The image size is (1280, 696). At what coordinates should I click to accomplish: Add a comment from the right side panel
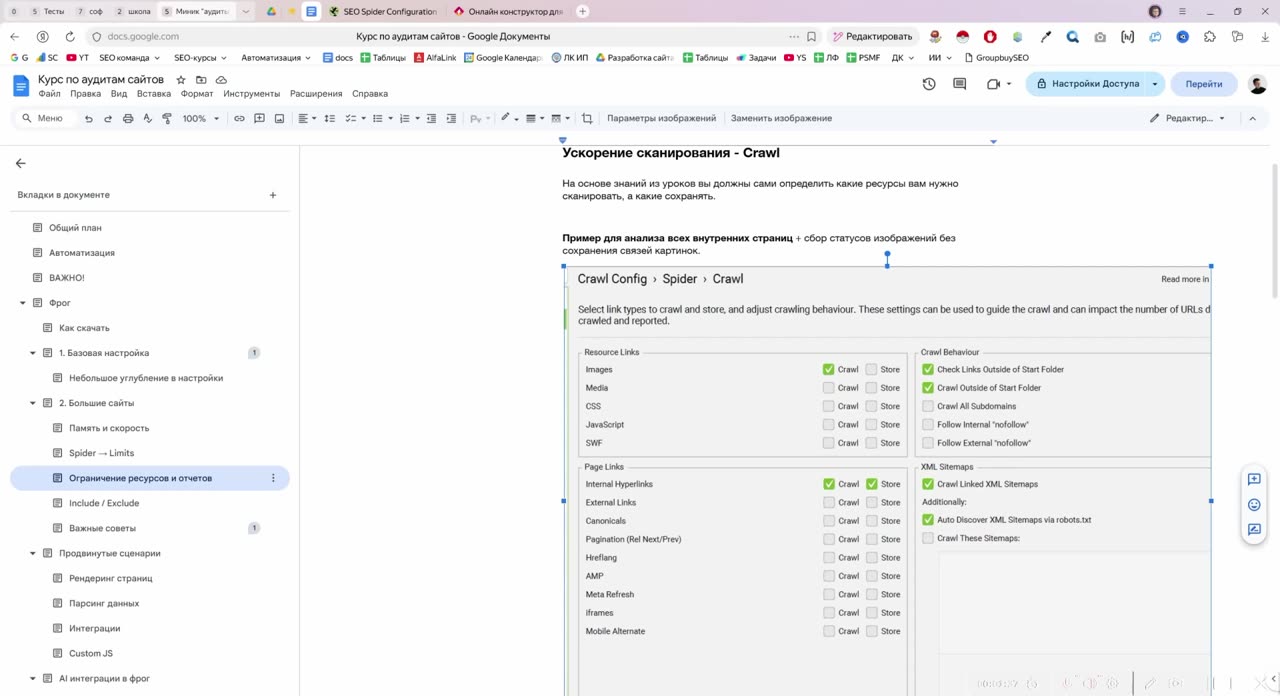(1254, 479)
